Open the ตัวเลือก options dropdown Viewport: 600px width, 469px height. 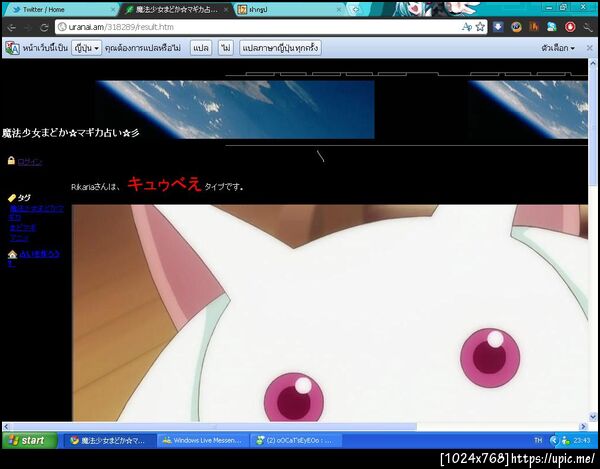(x=558, y=48)
